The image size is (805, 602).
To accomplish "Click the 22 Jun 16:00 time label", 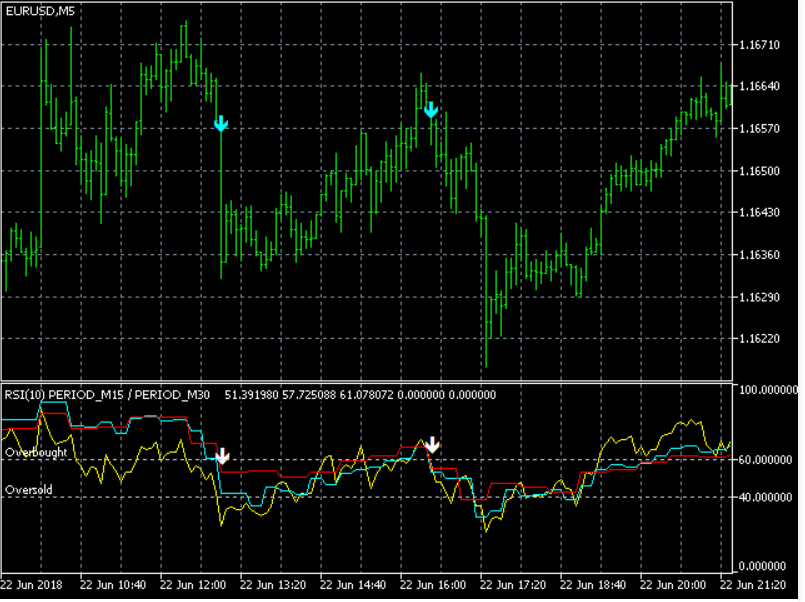I will [433, 586].
